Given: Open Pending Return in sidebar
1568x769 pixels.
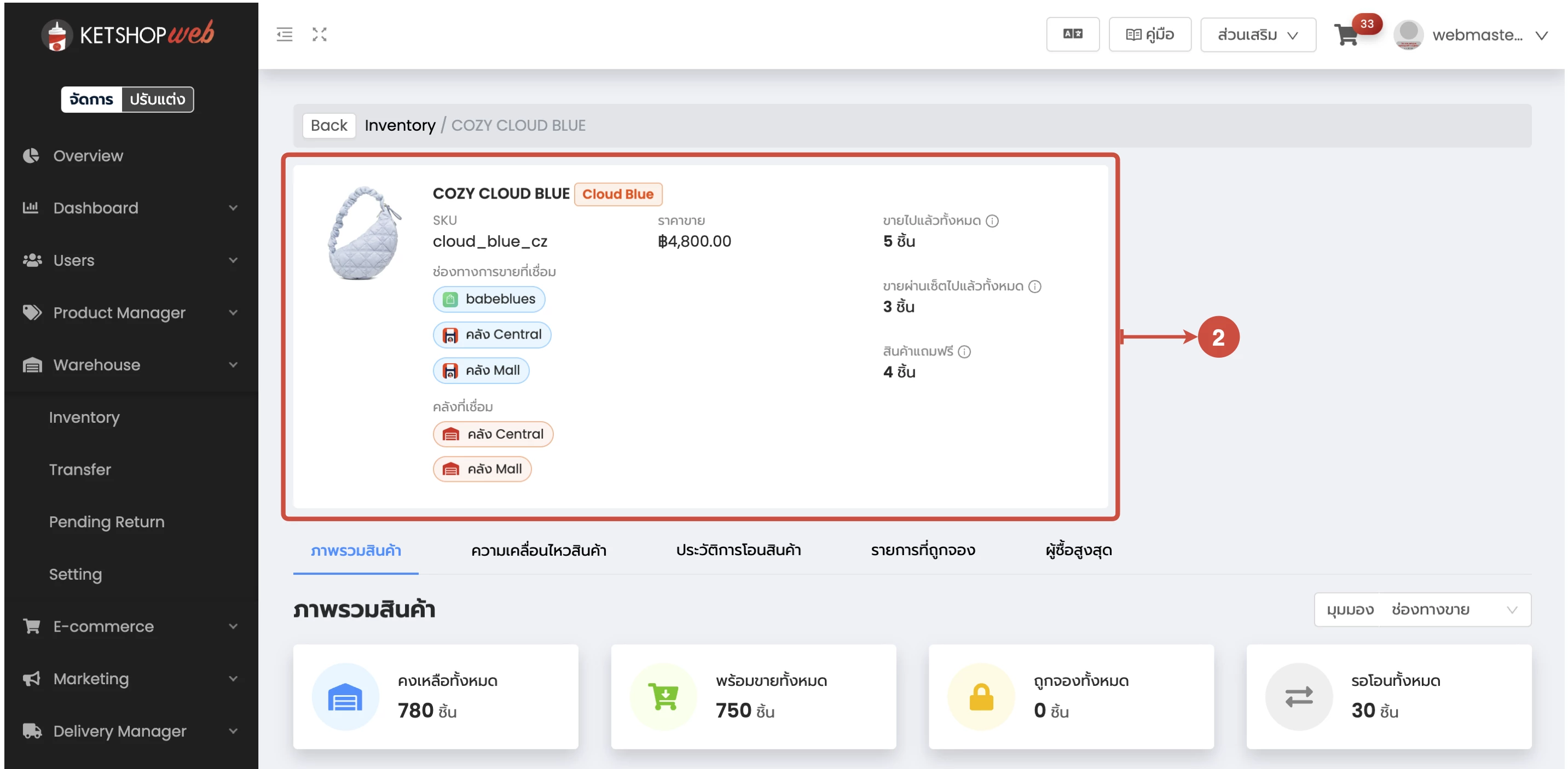Looking at the screenshot, I should point(107,522).
